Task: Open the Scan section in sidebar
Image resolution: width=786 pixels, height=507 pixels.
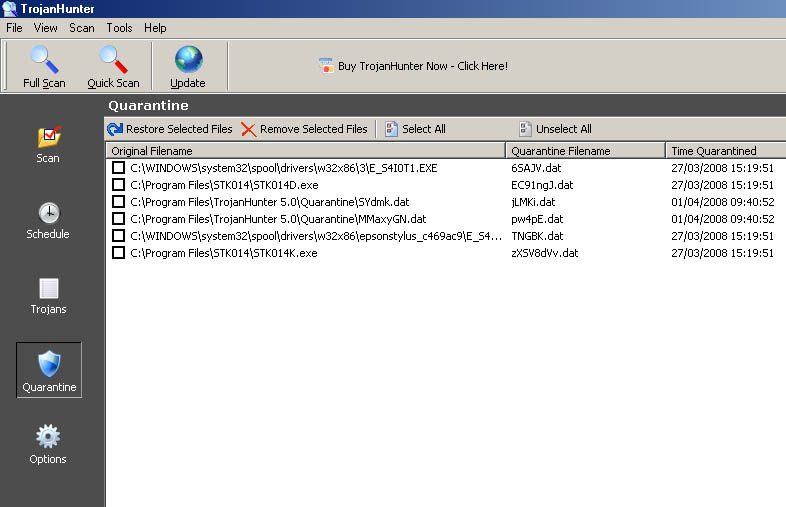Action: [x=48, y=144]
